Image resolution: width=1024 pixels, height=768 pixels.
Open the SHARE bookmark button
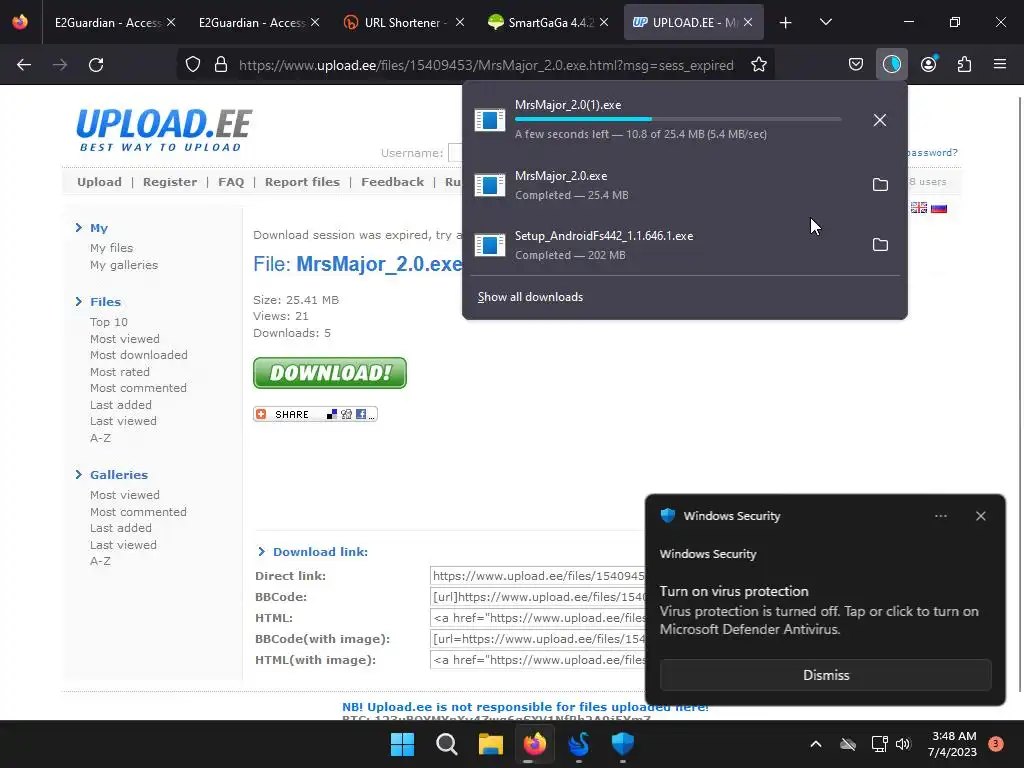click(x=315, y=414)
